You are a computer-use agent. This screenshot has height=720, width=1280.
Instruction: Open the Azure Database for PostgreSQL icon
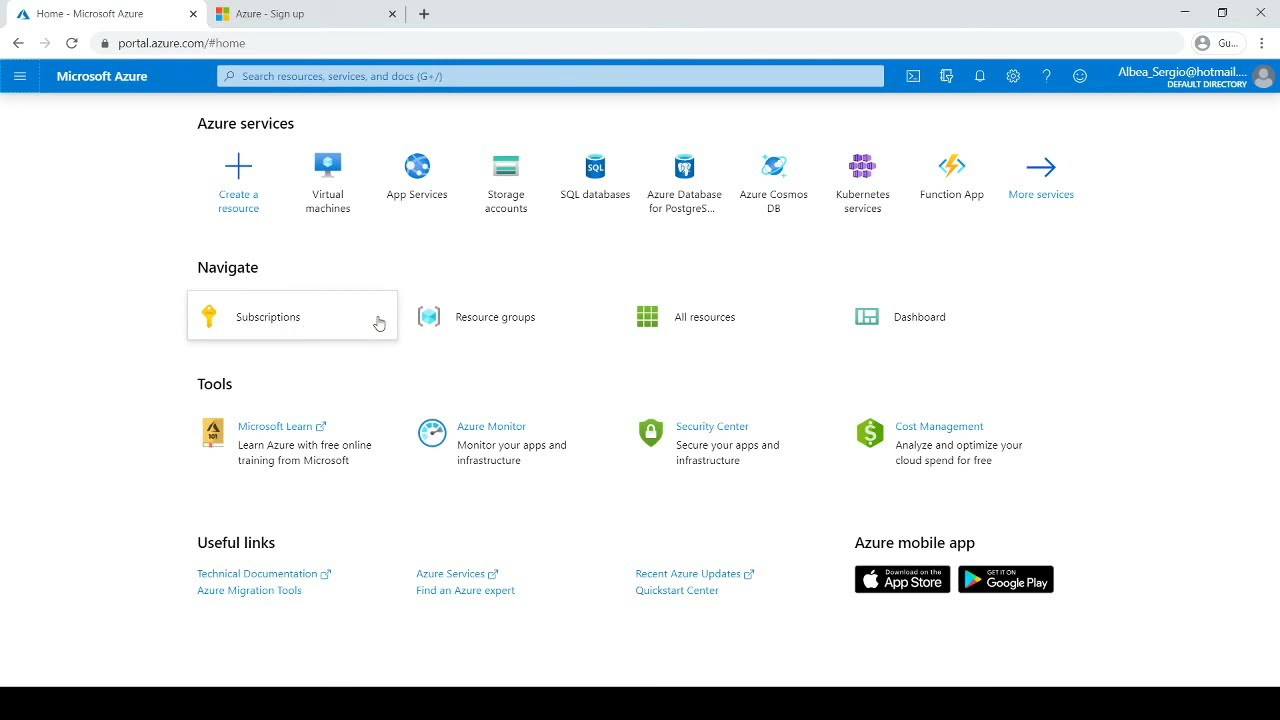pos(684,166)
